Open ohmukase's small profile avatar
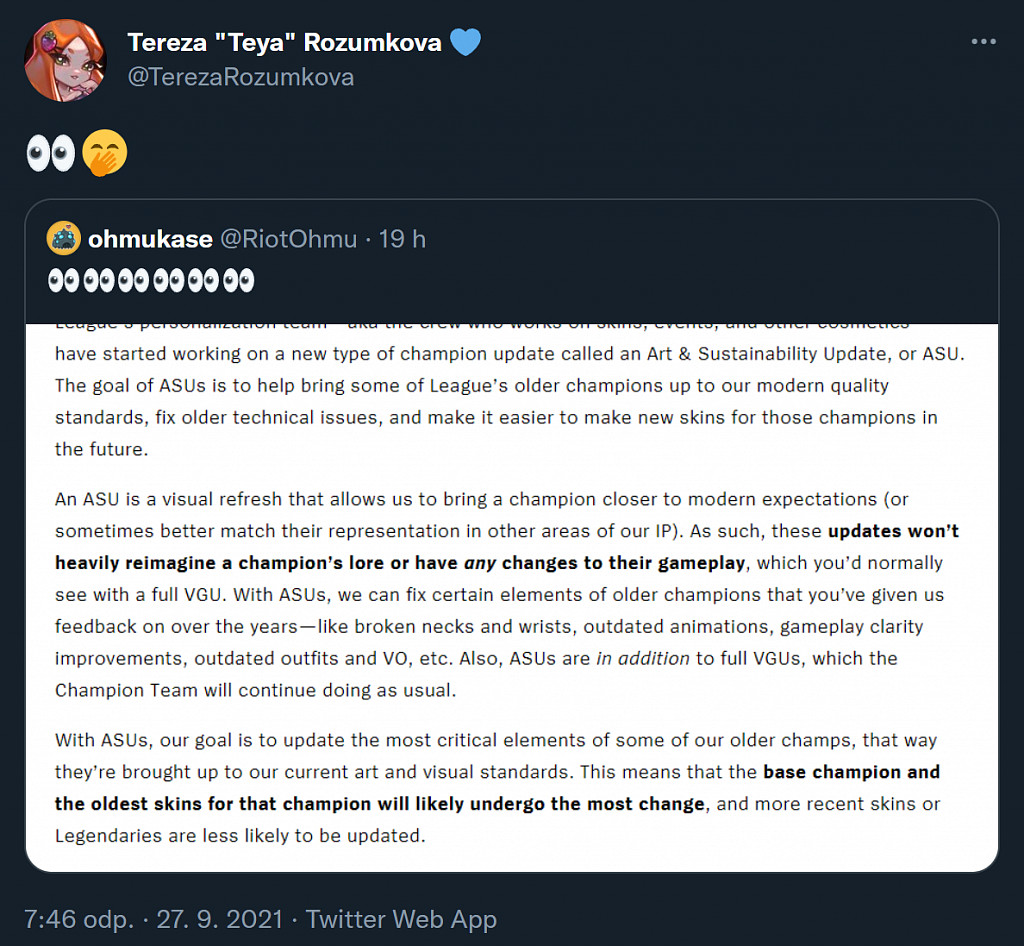This screenshot has width=1024, height=946. [x=64, y=239]
